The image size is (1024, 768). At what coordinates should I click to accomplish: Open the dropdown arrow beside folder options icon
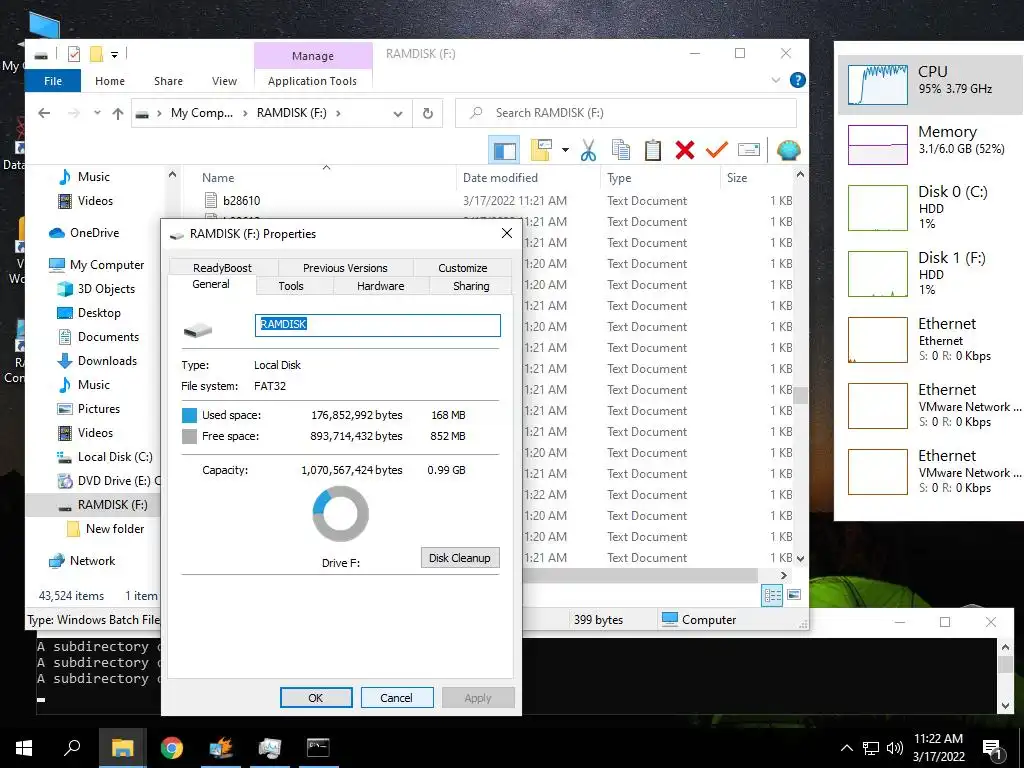(x=566, y=150)
